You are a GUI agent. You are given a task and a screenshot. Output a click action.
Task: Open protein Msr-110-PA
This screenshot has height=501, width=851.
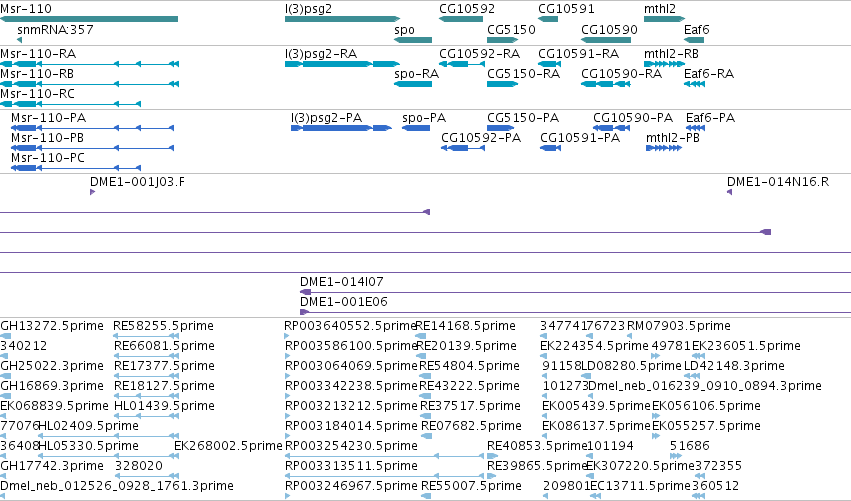pos(48,118)
